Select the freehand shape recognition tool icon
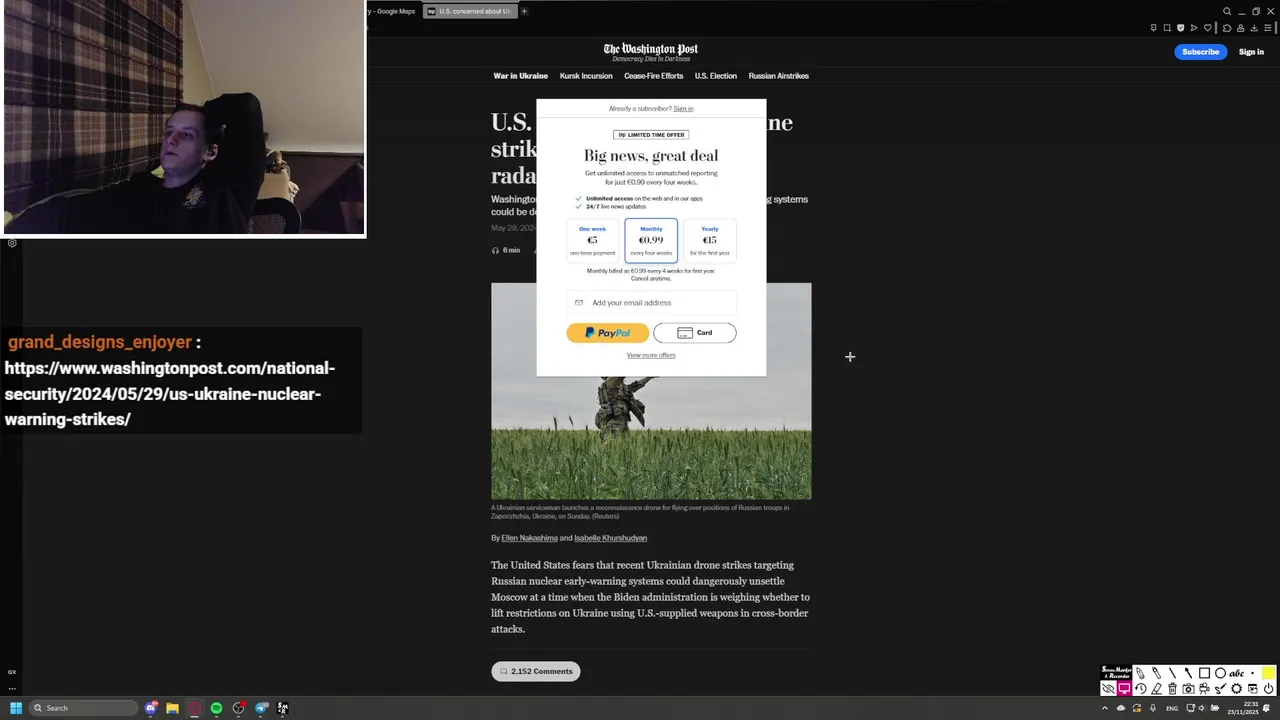The height and width of the screenshot is (720, 1280). [1220, 688]
